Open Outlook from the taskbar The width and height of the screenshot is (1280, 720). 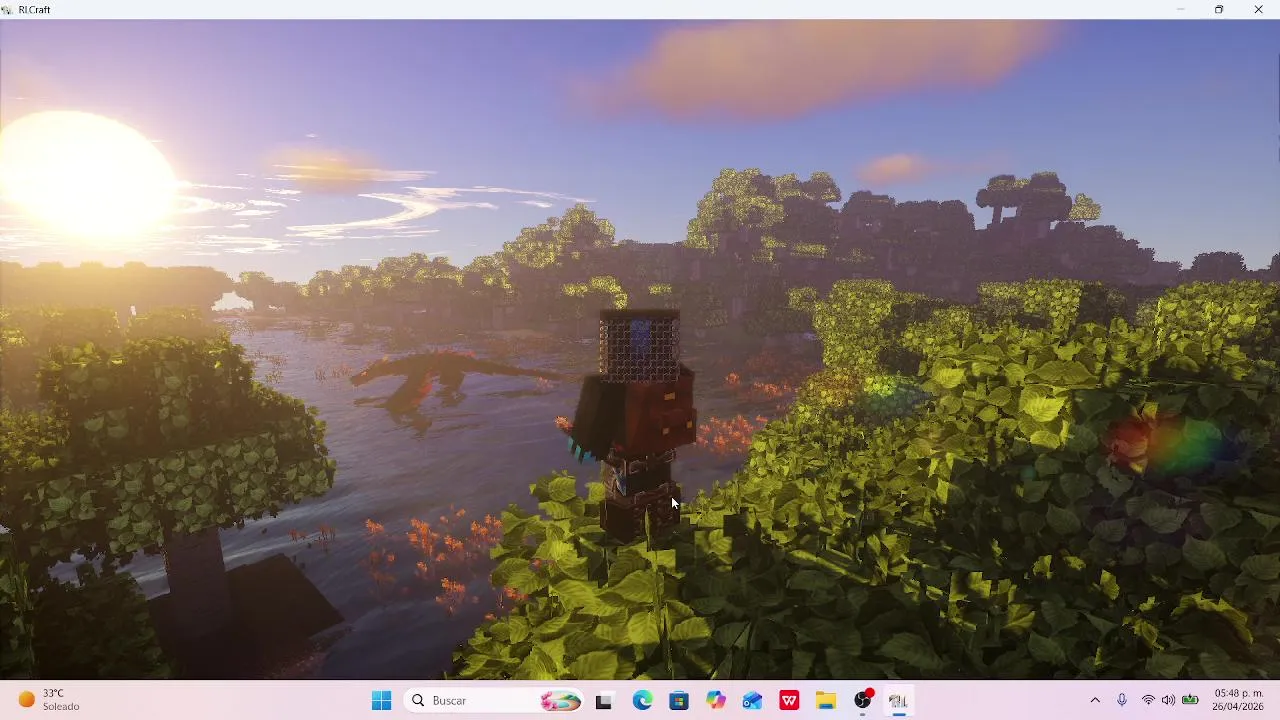point(752,701)
